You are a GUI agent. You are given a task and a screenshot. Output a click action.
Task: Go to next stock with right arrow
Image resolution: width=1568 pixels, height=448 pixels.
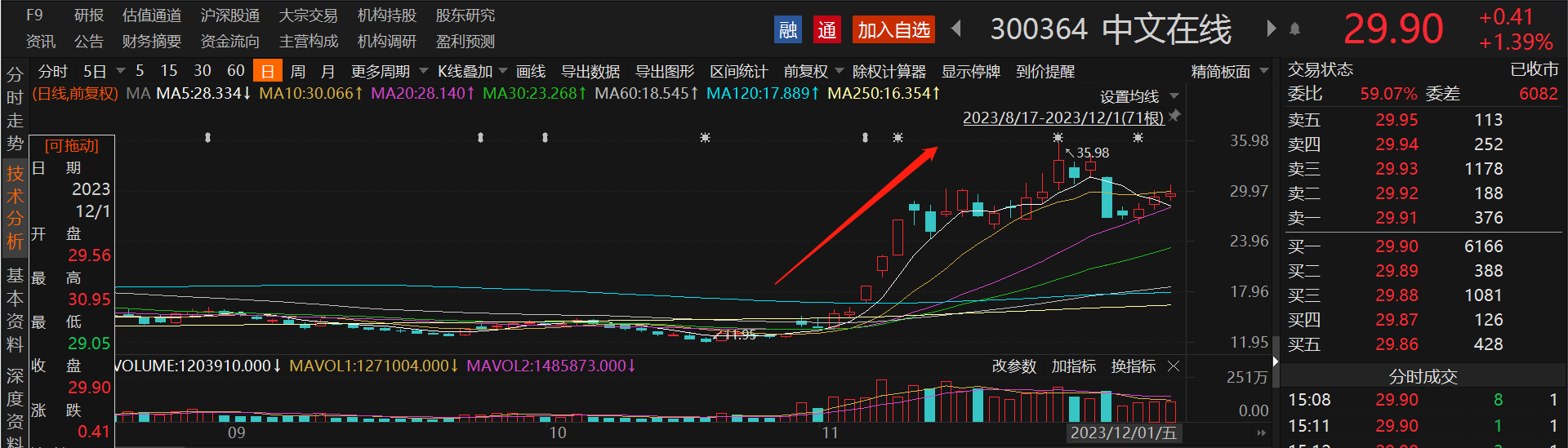[1271, 29]
